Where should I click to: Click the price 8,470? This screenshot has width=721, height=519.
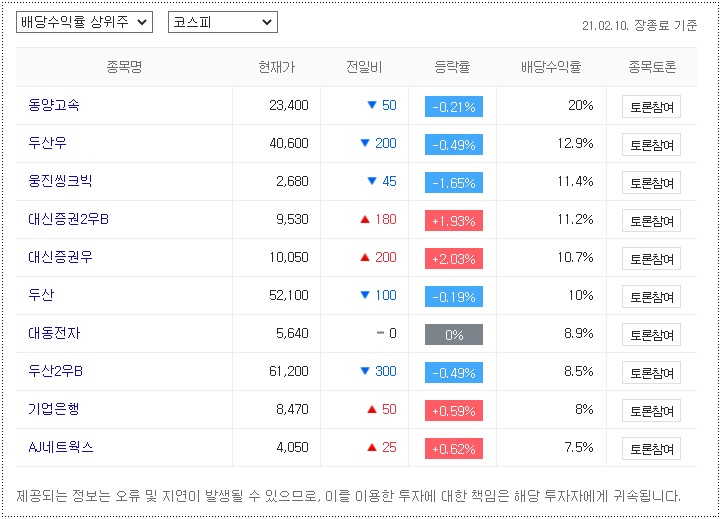click(292, 410)
